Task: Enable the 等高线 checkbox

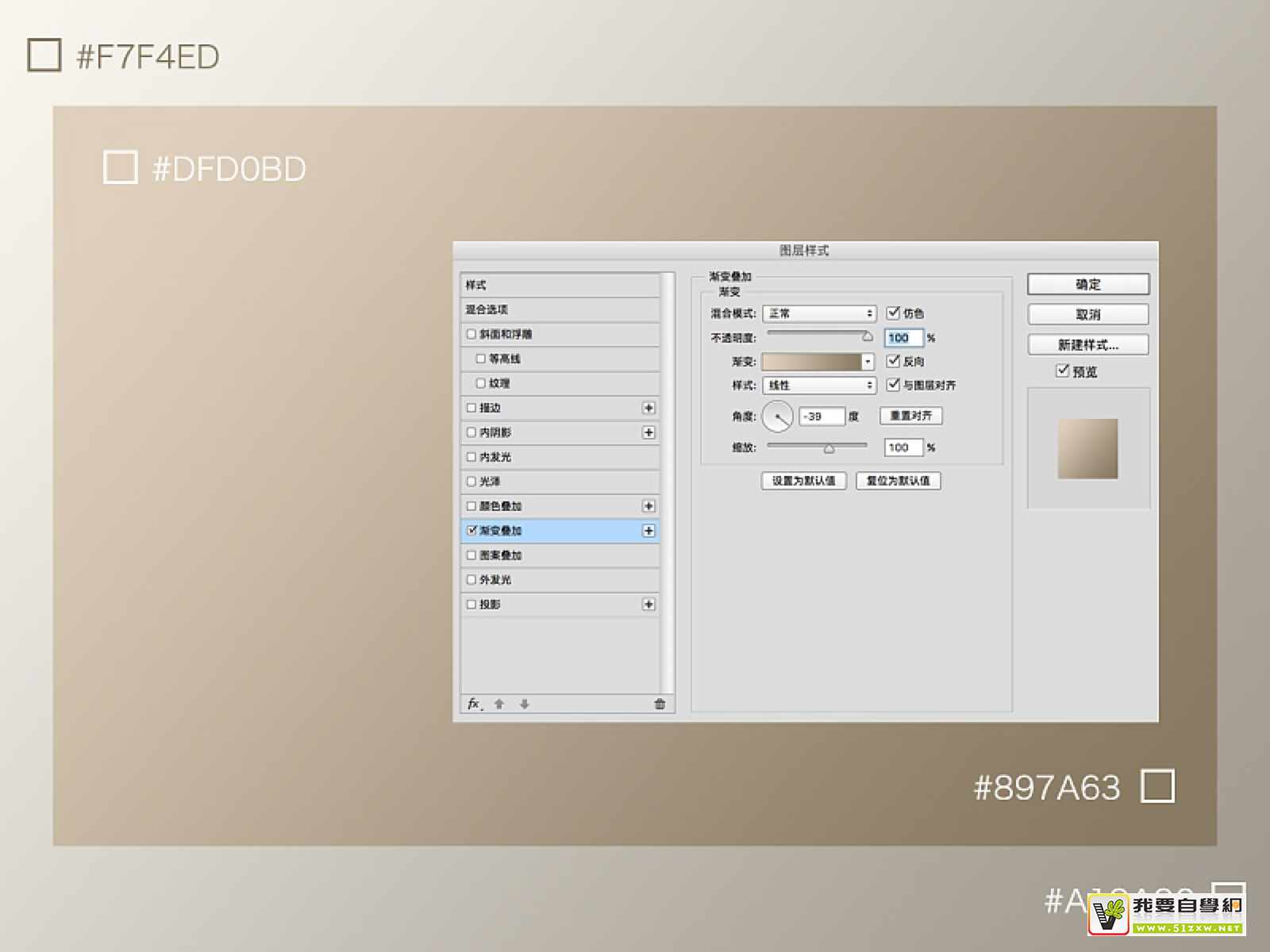Action: click(481, 359)
